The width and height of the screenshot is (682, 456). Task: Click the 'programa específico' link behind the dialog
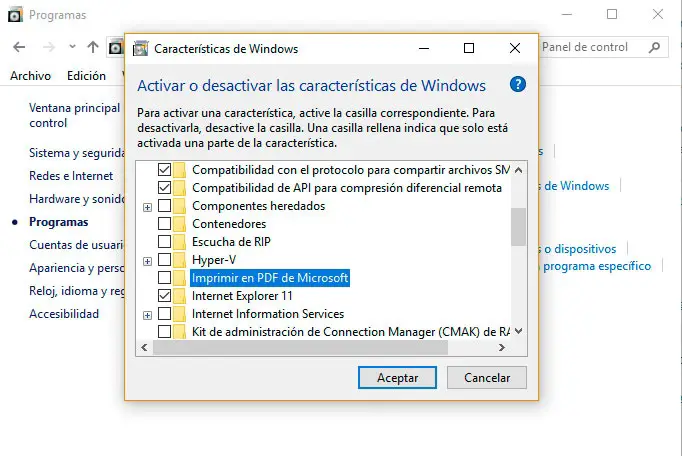[597, 266]
